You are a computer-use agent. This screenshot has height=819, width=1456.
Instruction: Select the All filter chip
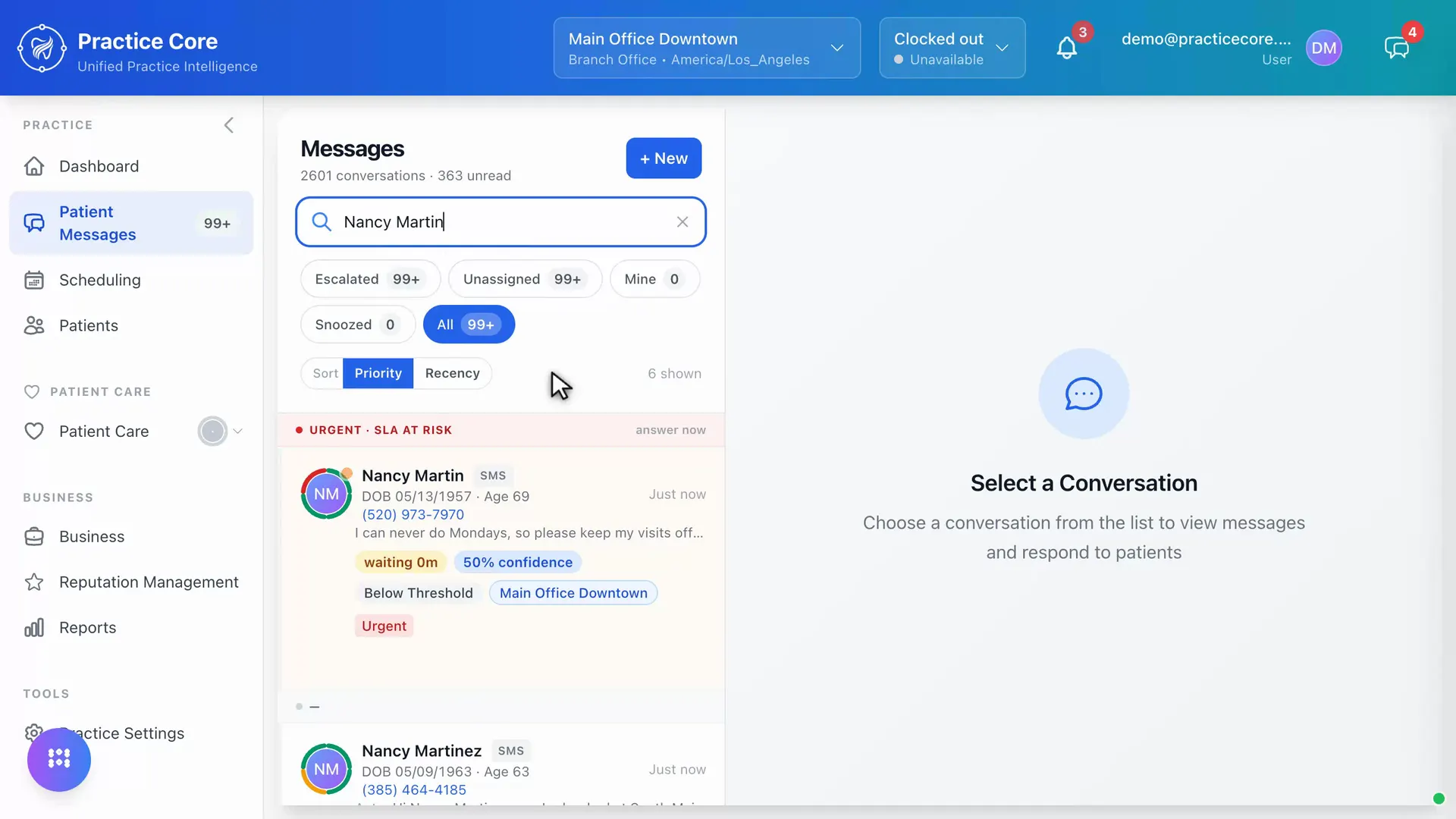click(469, 325)
